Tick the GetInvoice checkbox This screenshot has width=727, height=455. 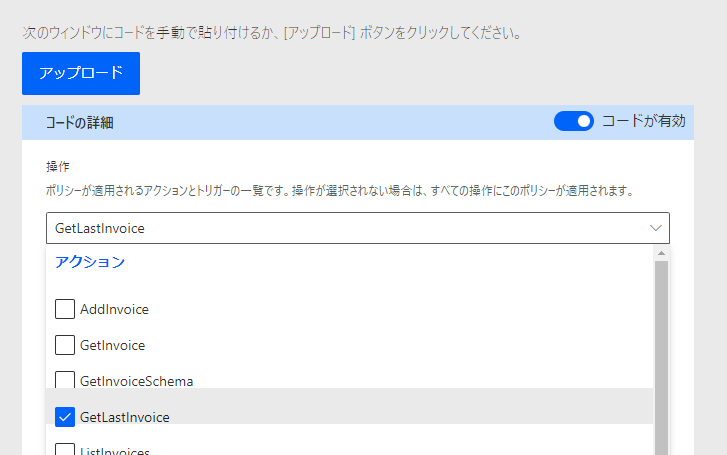pyautogui.click(x=65, y=345)
